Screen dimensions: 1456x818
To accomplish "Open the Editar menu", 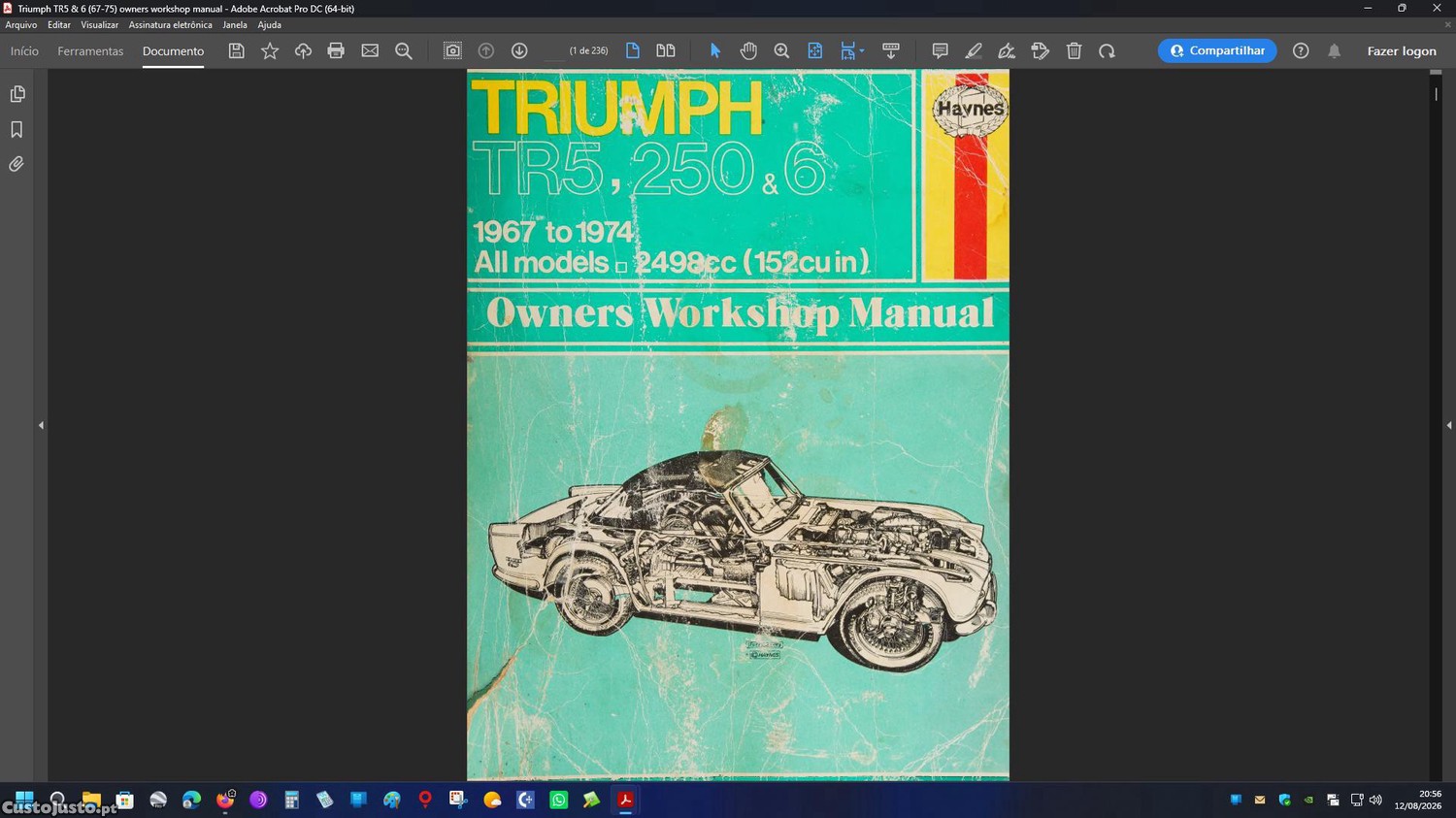I will click(59, 25).
